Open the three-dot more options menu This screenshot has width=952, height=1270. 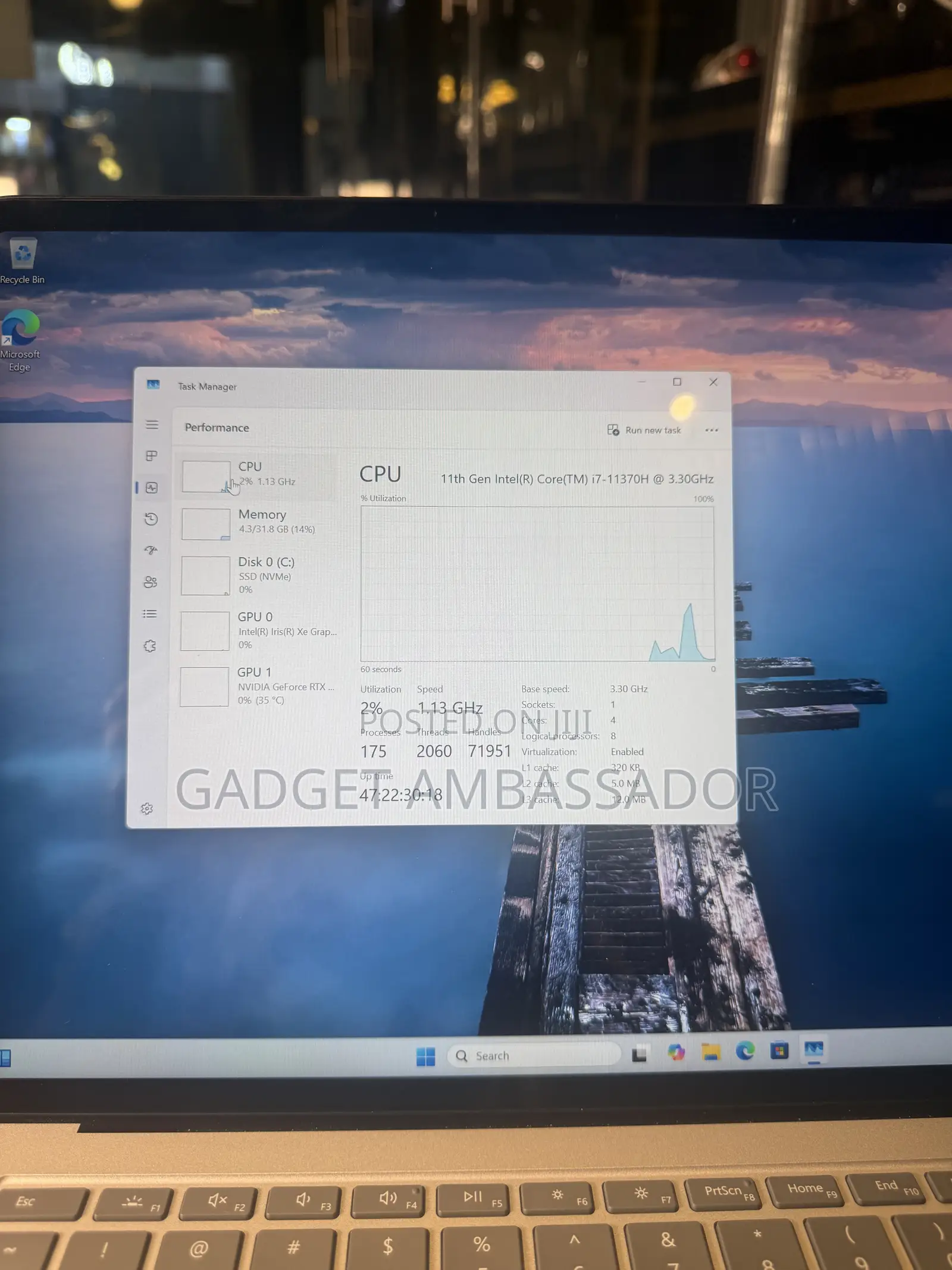tap(712, 430)
